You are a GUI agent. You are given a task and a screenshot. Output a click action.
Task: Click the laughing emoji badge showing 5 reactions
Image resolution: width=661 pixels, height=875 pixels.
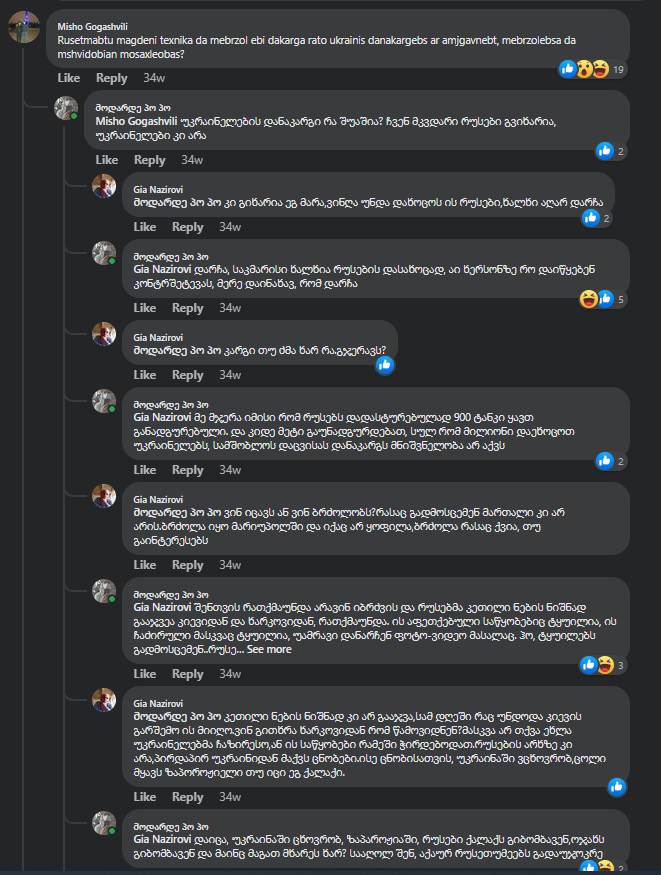(x=588, y=297)
